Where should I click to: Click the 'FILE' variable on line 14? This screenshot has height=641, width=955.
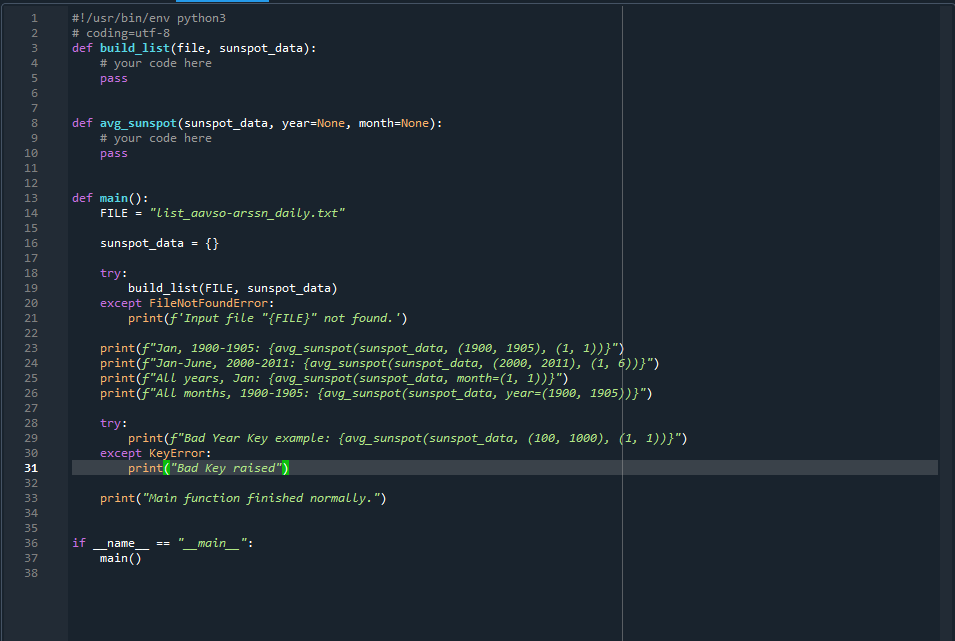pyautogui.click(x=114, y=213)
